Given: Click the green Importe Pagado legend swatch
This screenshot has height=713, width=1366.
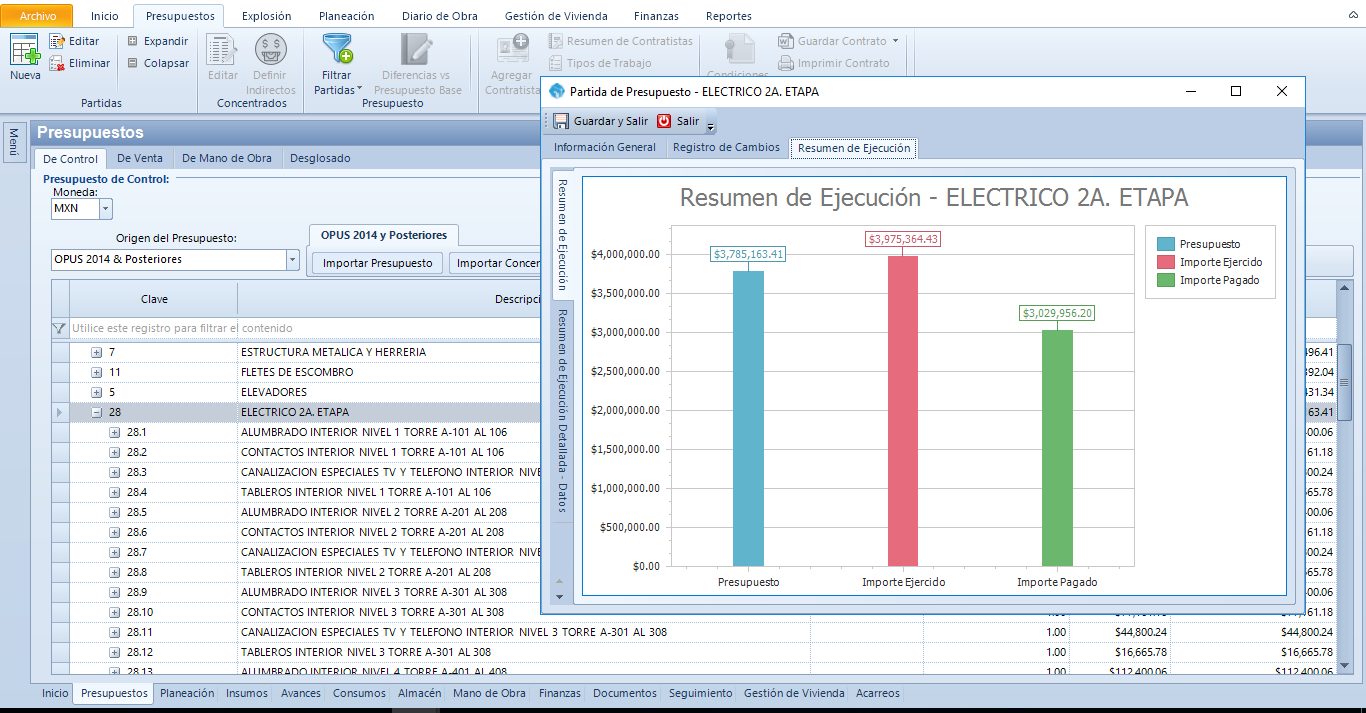Looking at the screenshot, I should click(1165, 280).
